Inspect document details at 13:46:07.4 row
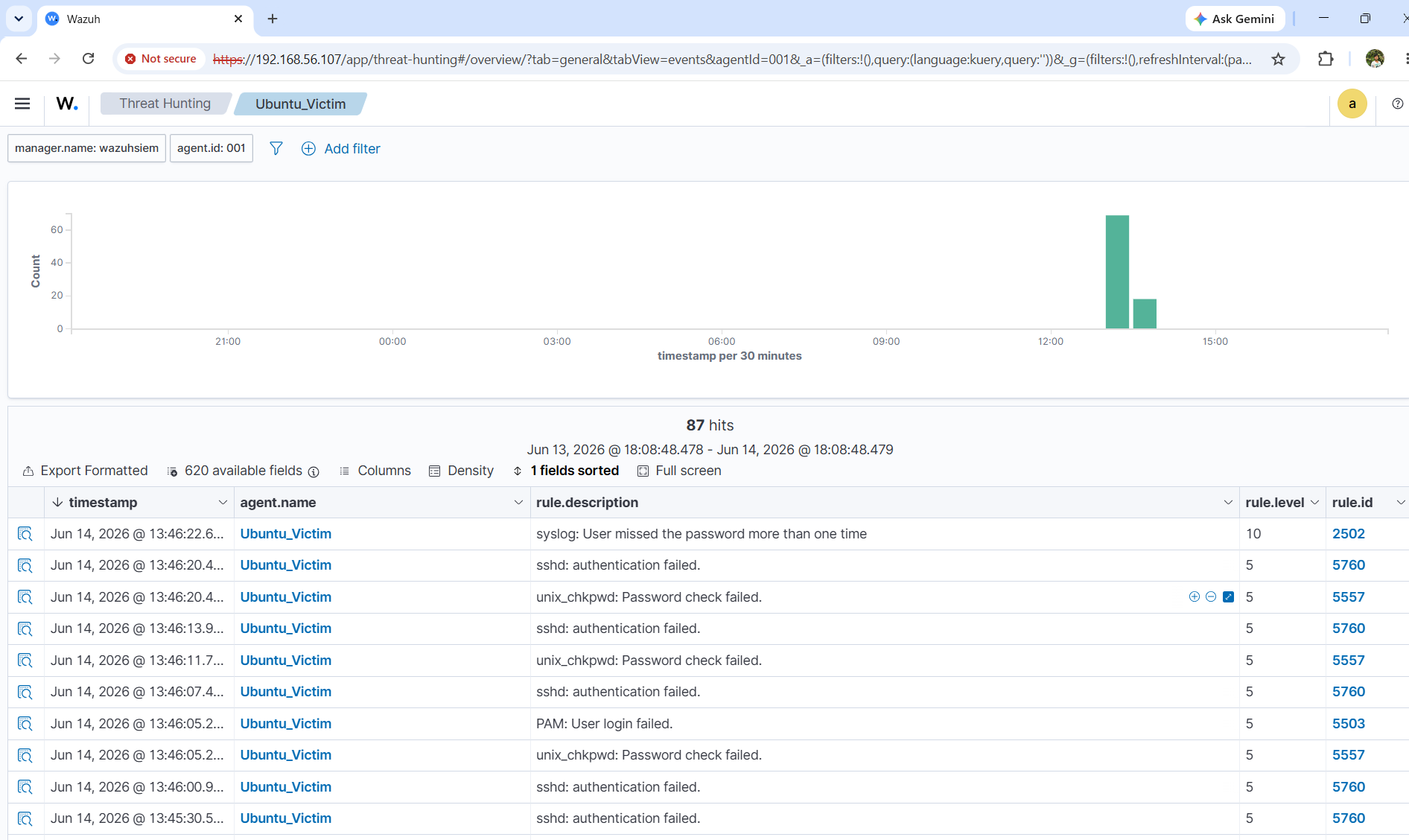Image resolution: width=1409 pixels, height=840 pixels. [25, 692]
